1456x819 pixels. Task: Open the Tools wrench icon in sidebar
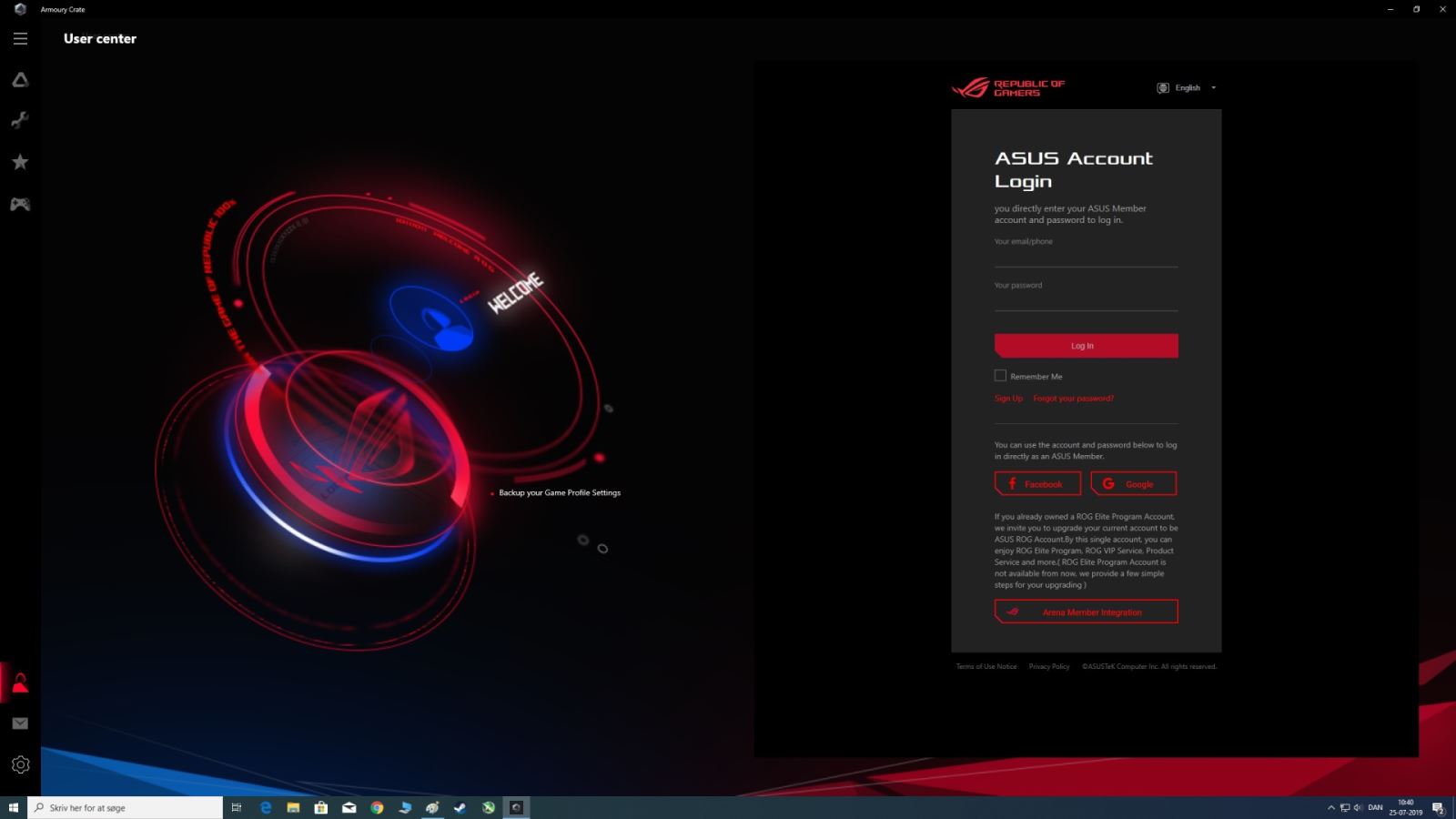[20, 120]
